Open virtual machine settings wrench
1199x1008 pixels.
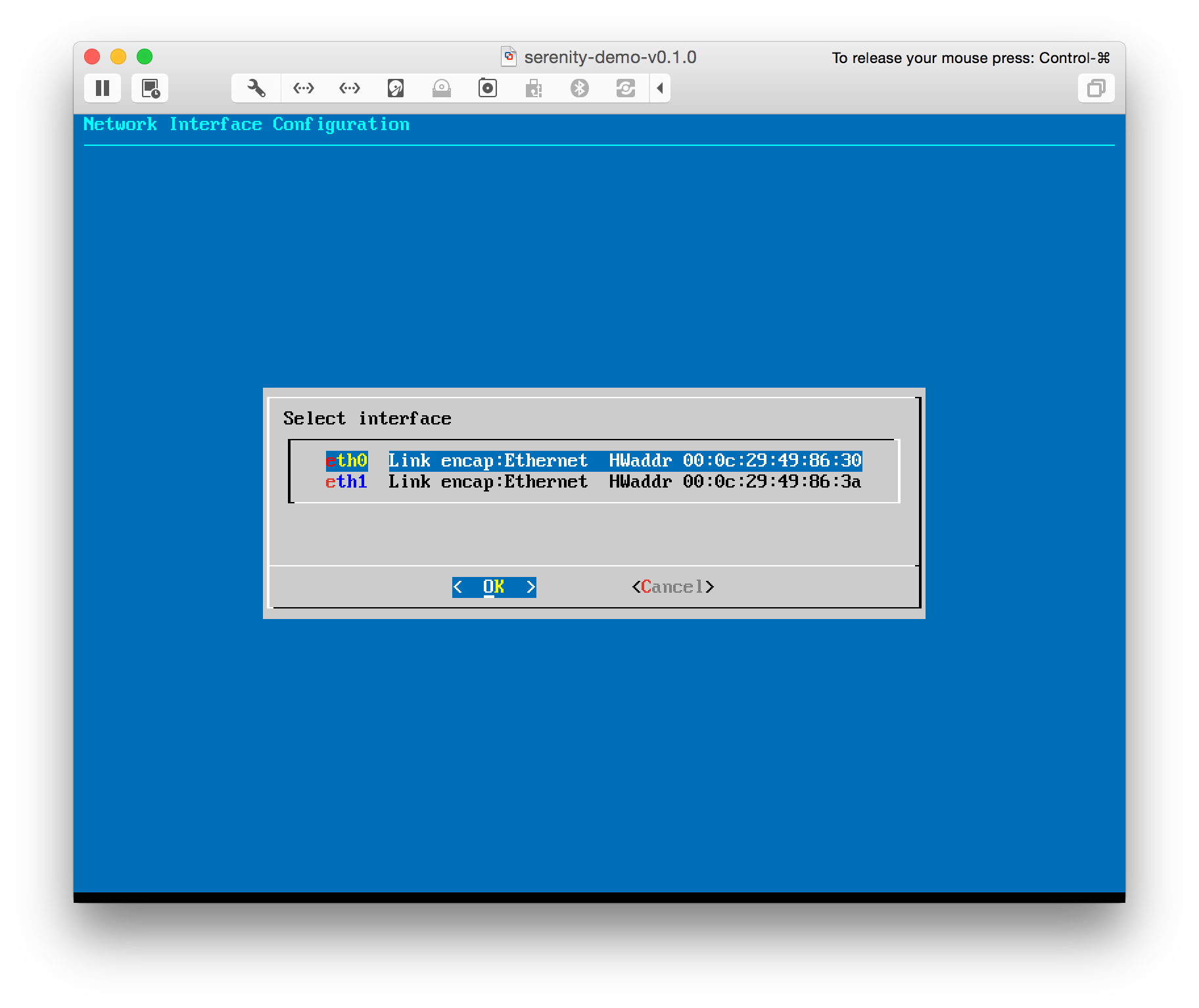coord(256,88)
